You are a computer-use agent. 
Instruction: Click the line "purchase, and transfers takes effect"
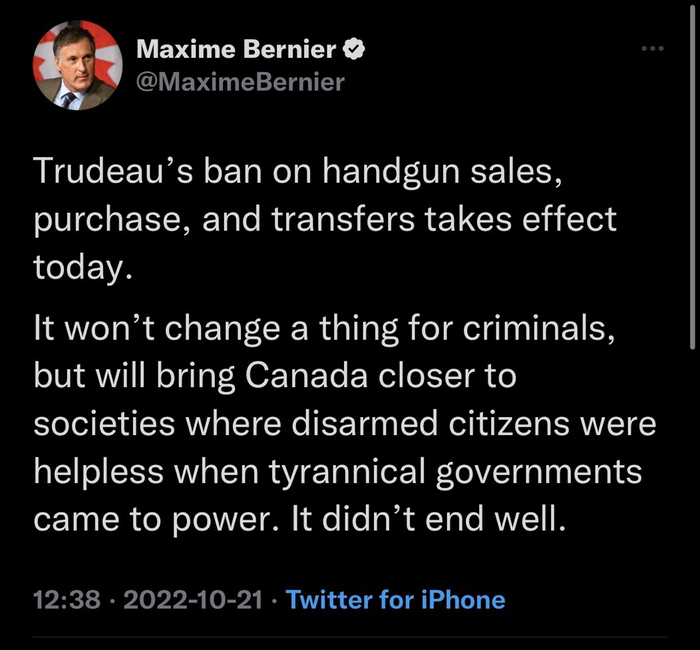pyautogui.click(x=325, y=218)
